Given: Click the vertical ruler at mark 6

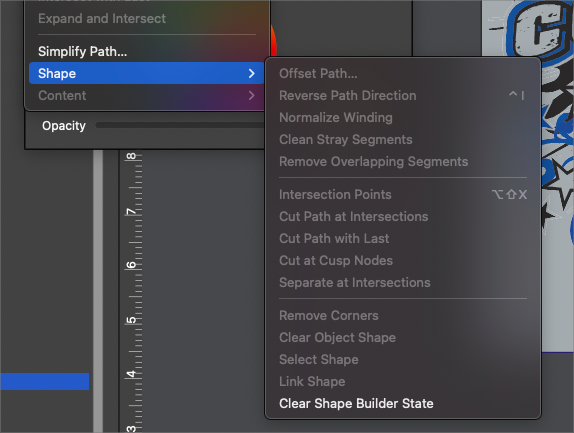Looking at the screenshot, I should (132, 264).
